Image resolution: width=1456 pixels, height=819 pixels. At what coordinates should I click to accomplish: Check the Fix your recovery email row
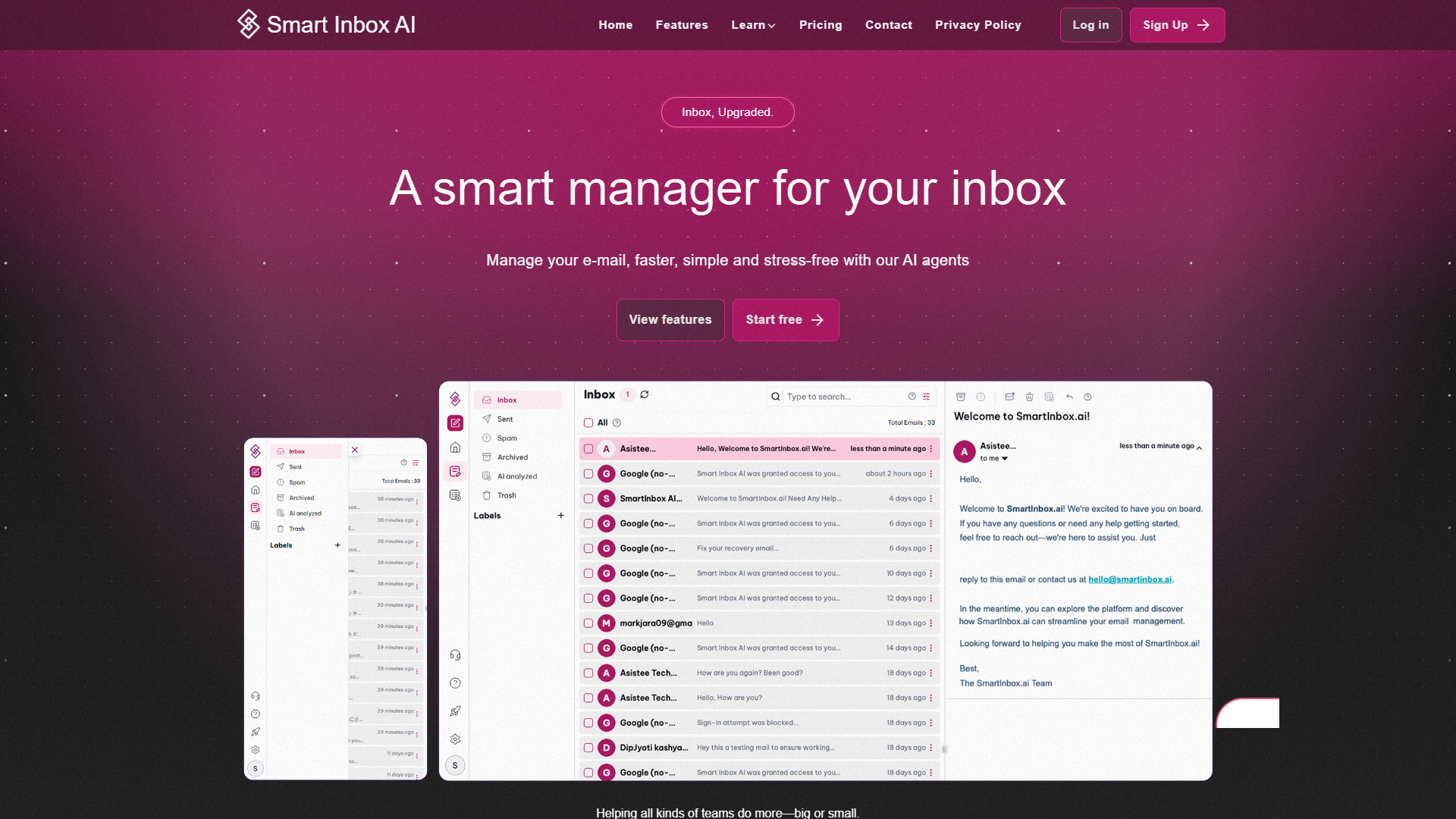588,548
